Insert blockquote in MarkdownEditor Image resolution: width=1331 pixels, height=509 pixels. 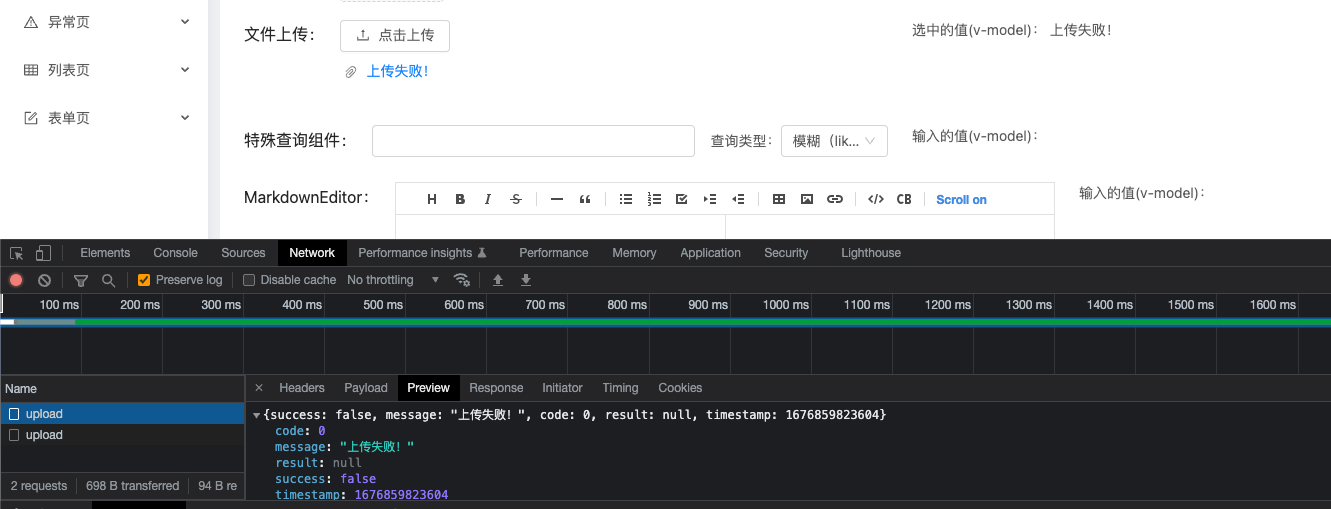[x=585, y=199]
